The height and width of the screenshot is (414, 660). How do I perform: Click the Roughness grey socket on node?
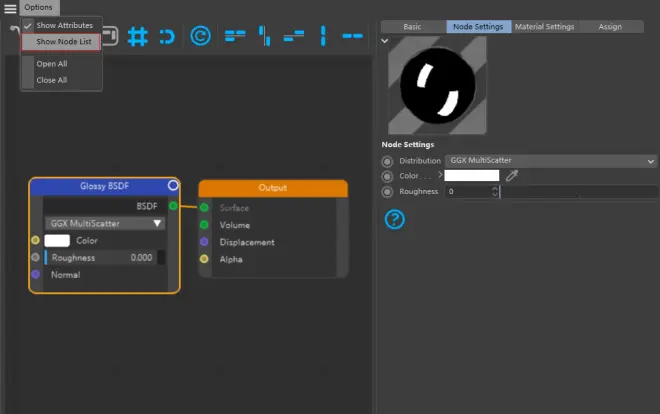[35, 257]
